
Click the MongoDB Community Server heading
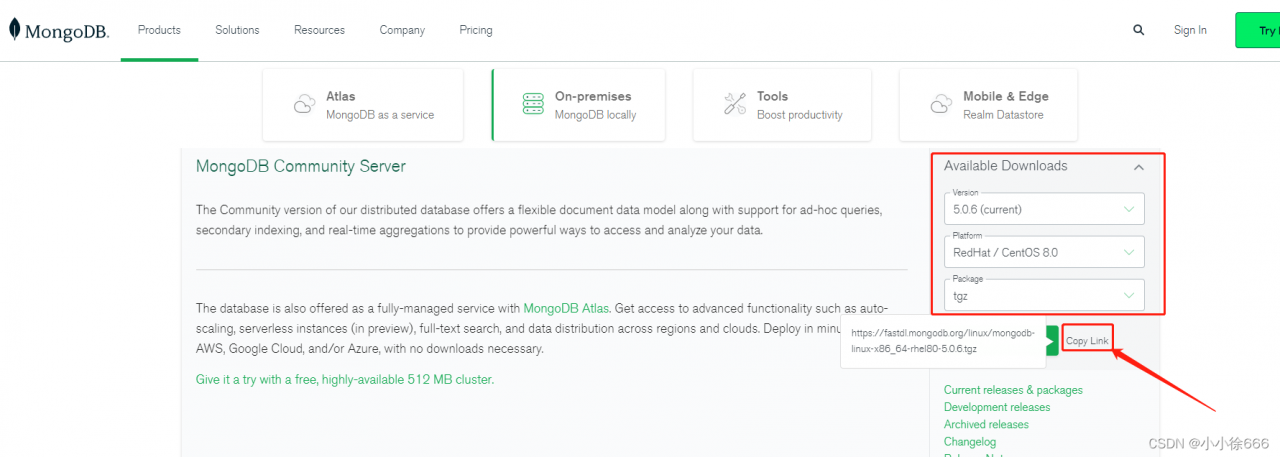(301, 167)
